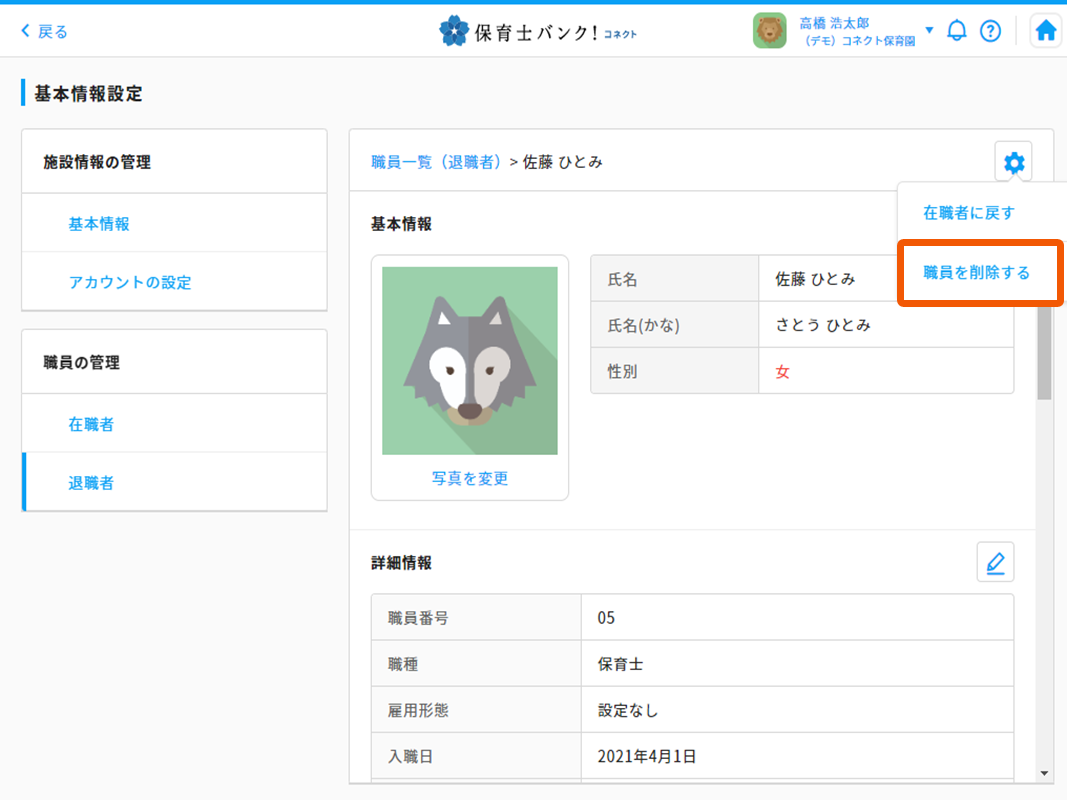This screenshot has height=800, width=1067.
Task: Open アカウントの設定 in sidebar
Action: [x=130, y=282]
